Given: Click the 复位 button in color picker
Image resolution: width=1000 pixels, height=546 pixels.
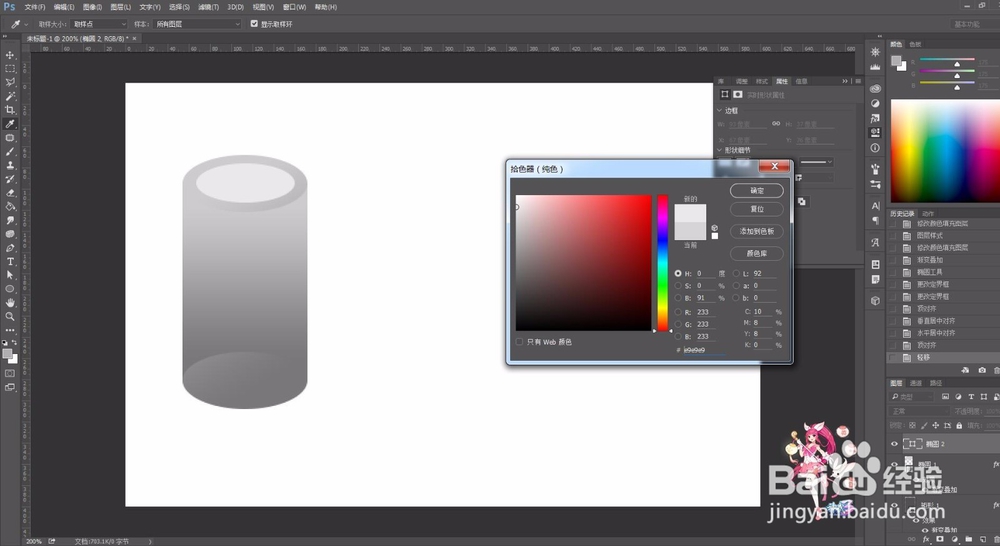Looking at the screenshot, I should [x=756, y=209].
